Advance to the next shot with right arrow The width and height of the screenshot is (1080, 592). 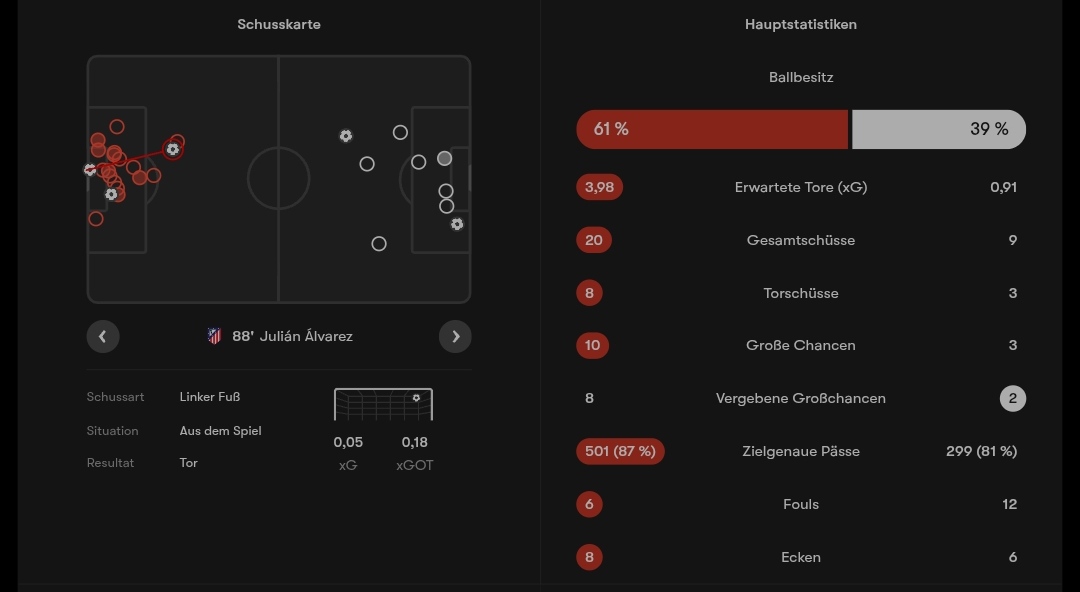click(x=455, y=336)
